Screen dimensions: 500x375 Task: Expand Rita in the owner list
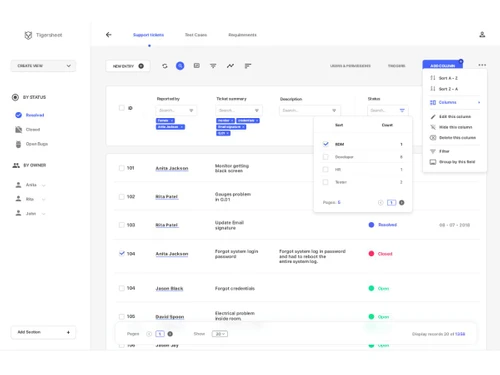point(44,199)
